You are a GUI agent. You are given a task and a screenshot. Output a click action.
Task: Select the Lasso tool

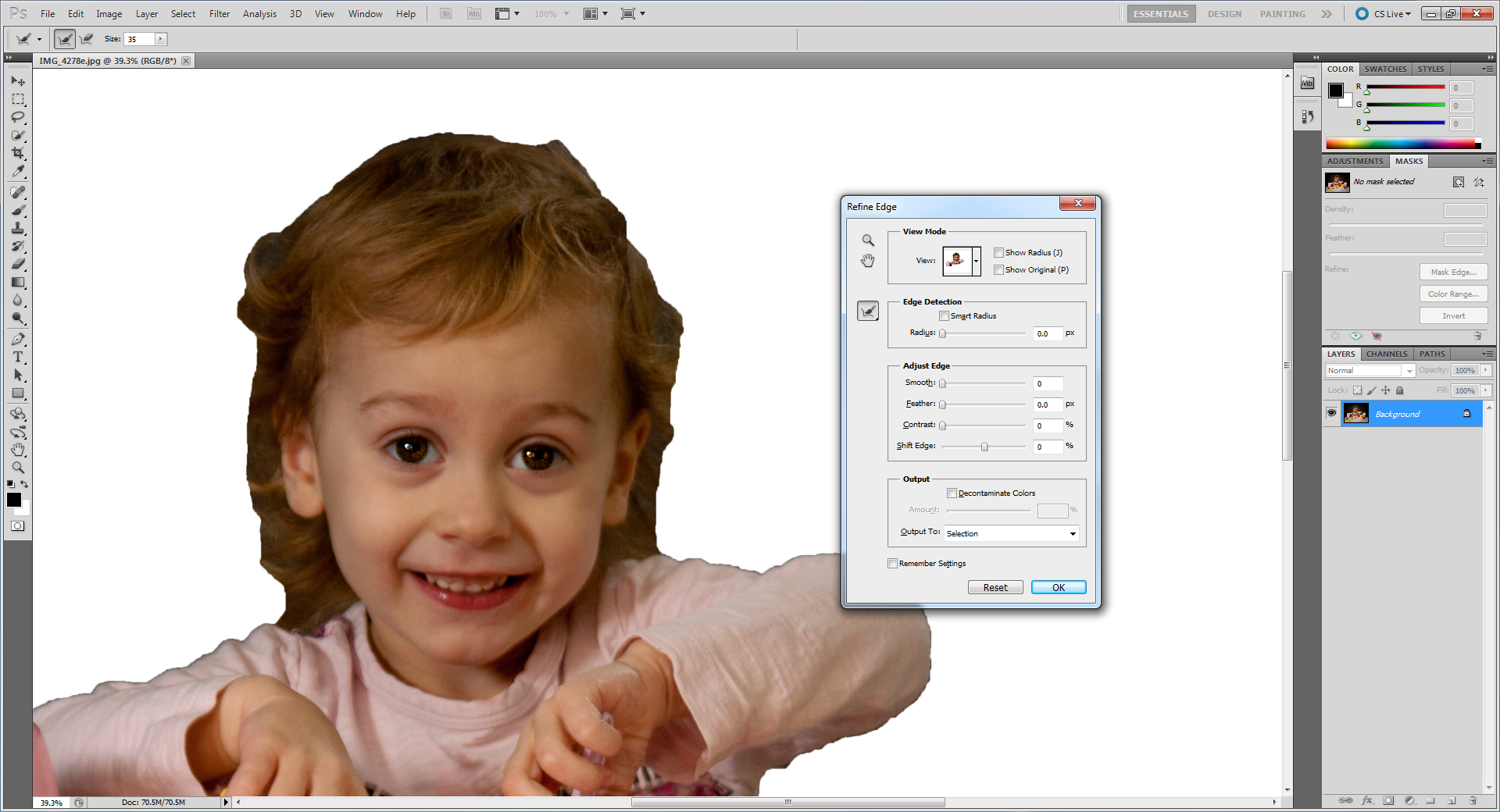point(18,117)
